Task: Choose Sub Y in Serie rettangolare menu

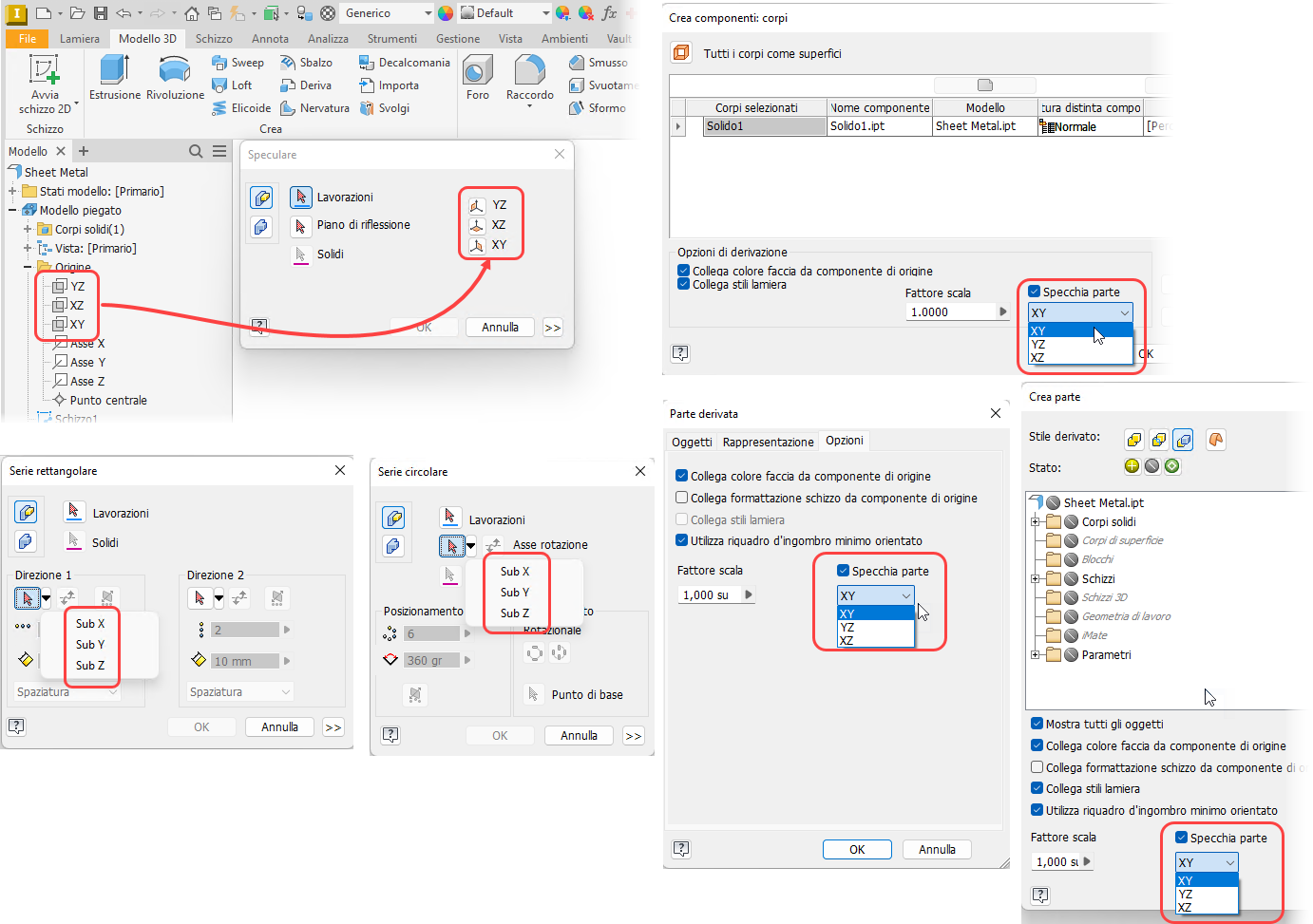Action: 90,645
